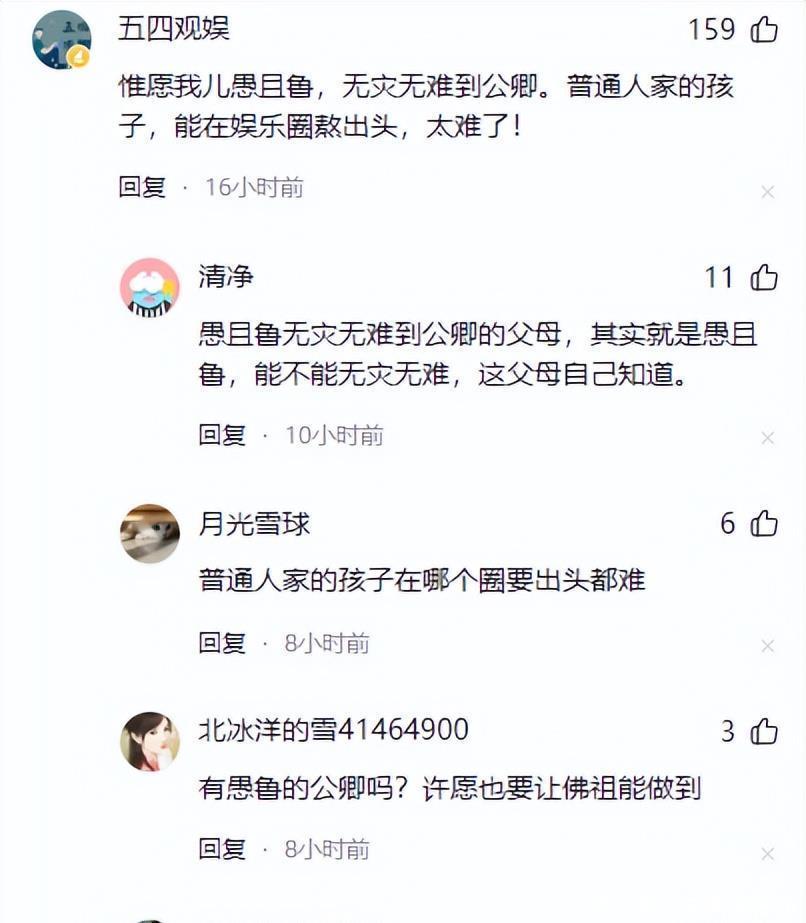Like the comment by 五四观娱
Screen dimensions: 806x923
pyautogui.click(x=764, y=29)
